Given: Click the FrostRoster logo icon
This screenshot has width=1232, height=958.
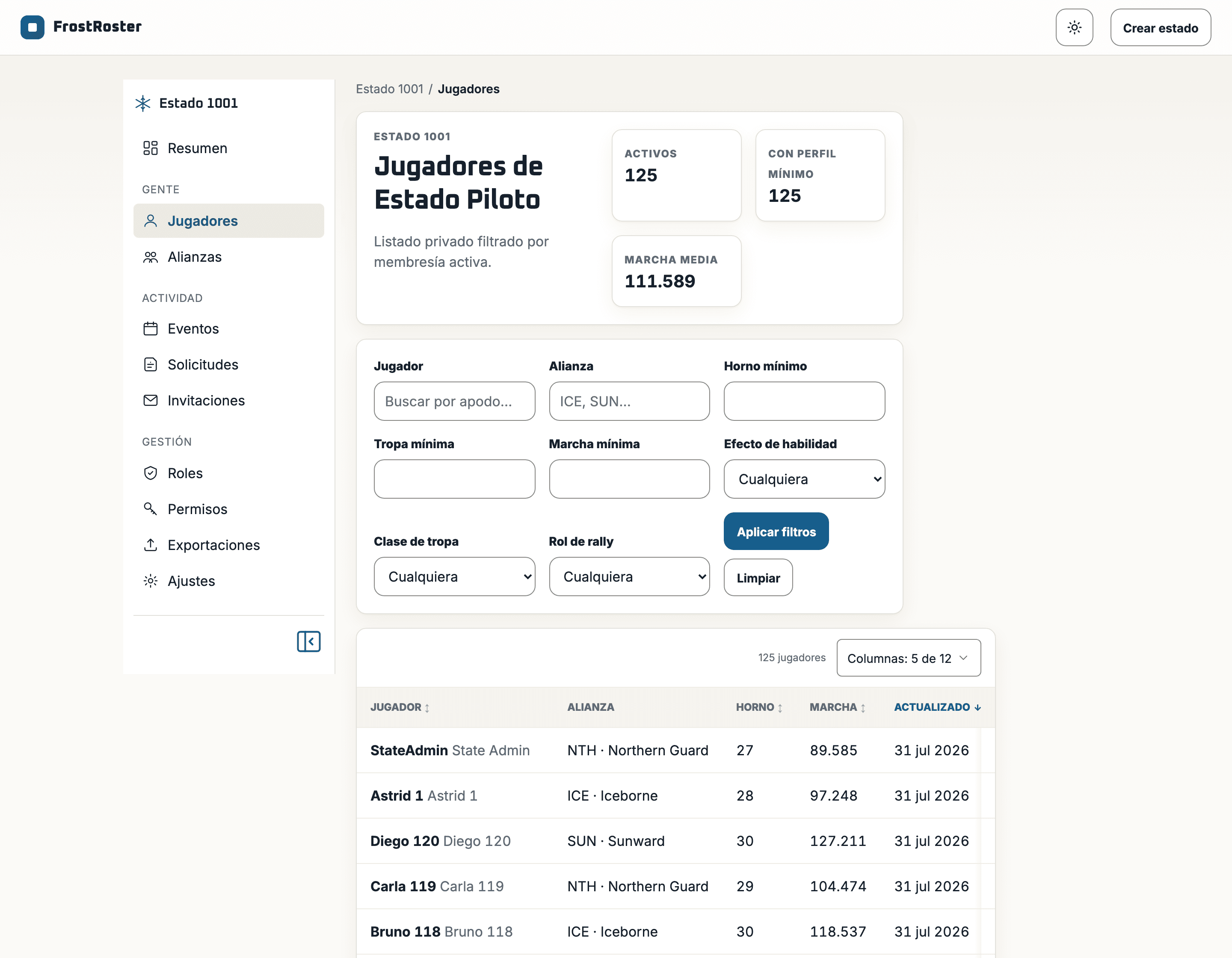Looking at the screenshot, I should (32, 27).
